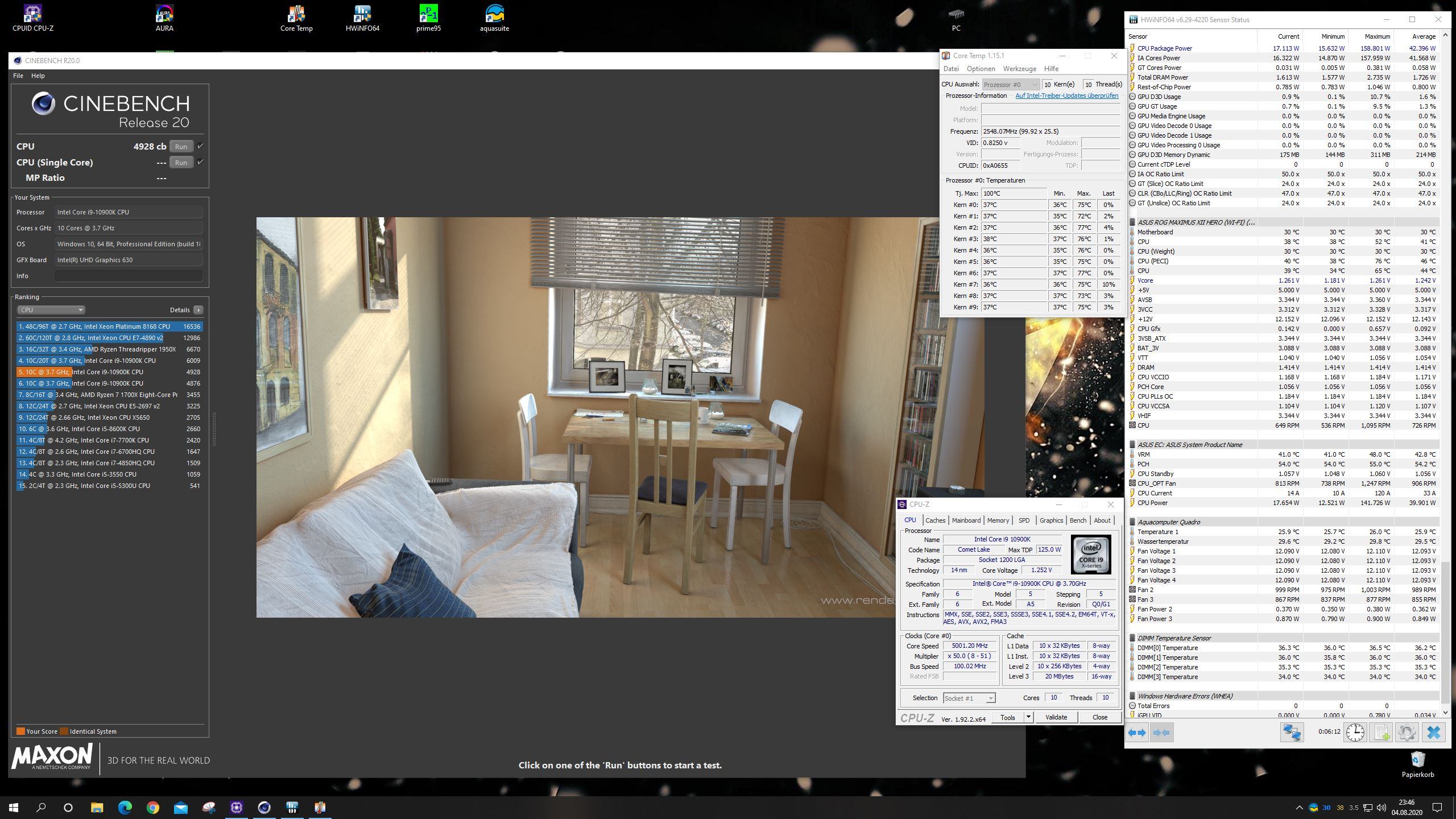Switch to CPU-Z SPD tab
This screenshot has height=819, width=1456.
coord(1024,520)
